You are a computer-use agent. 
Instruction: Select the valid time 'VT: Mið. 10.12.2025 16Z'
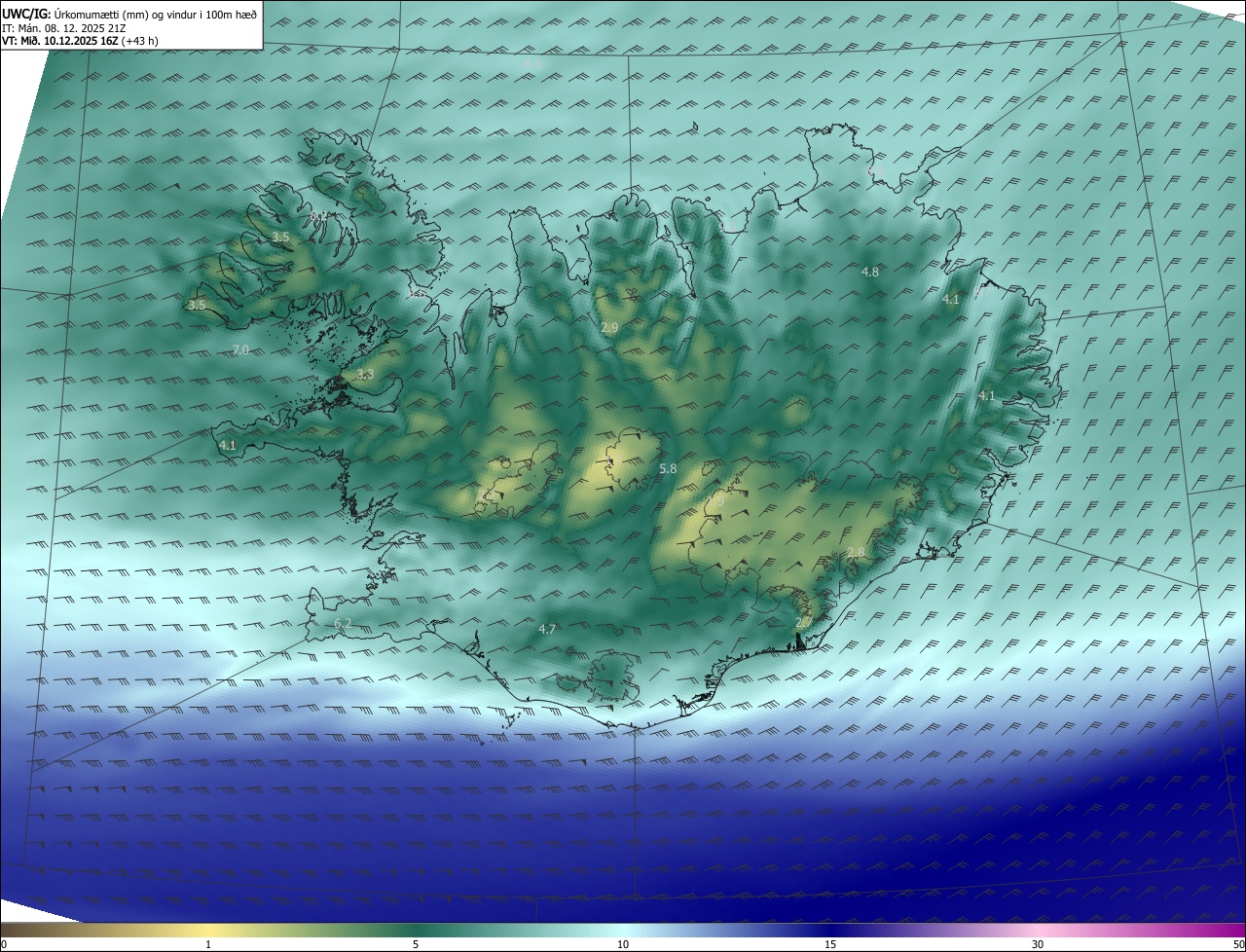[x=60, y=41]
